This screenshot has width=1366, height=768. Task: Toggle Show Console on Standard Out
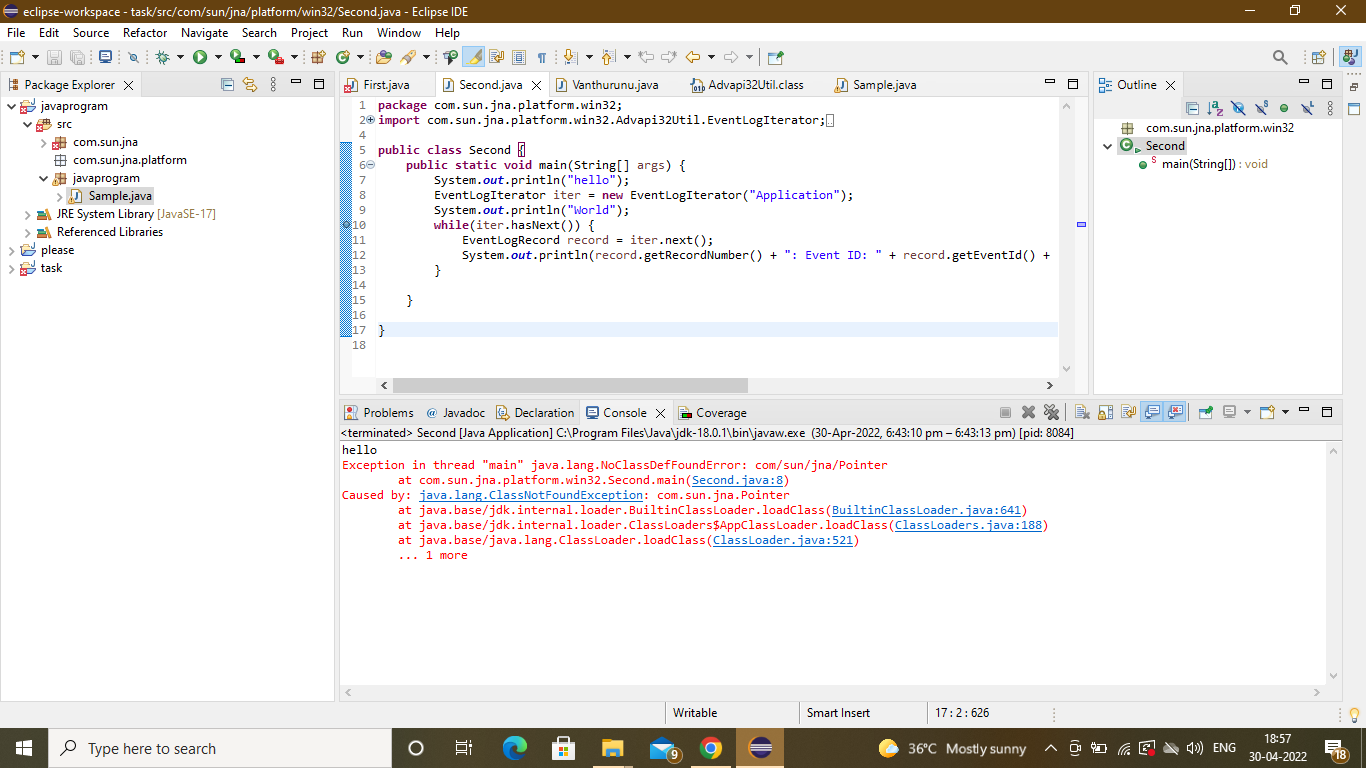coord(1152,412)
